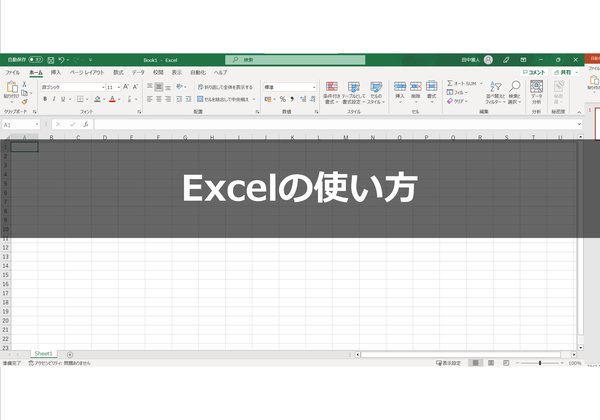Image resolution: width=600 pixels, height=420 pixels.
Task: Switch to the Insert tab
Action: 56,72
